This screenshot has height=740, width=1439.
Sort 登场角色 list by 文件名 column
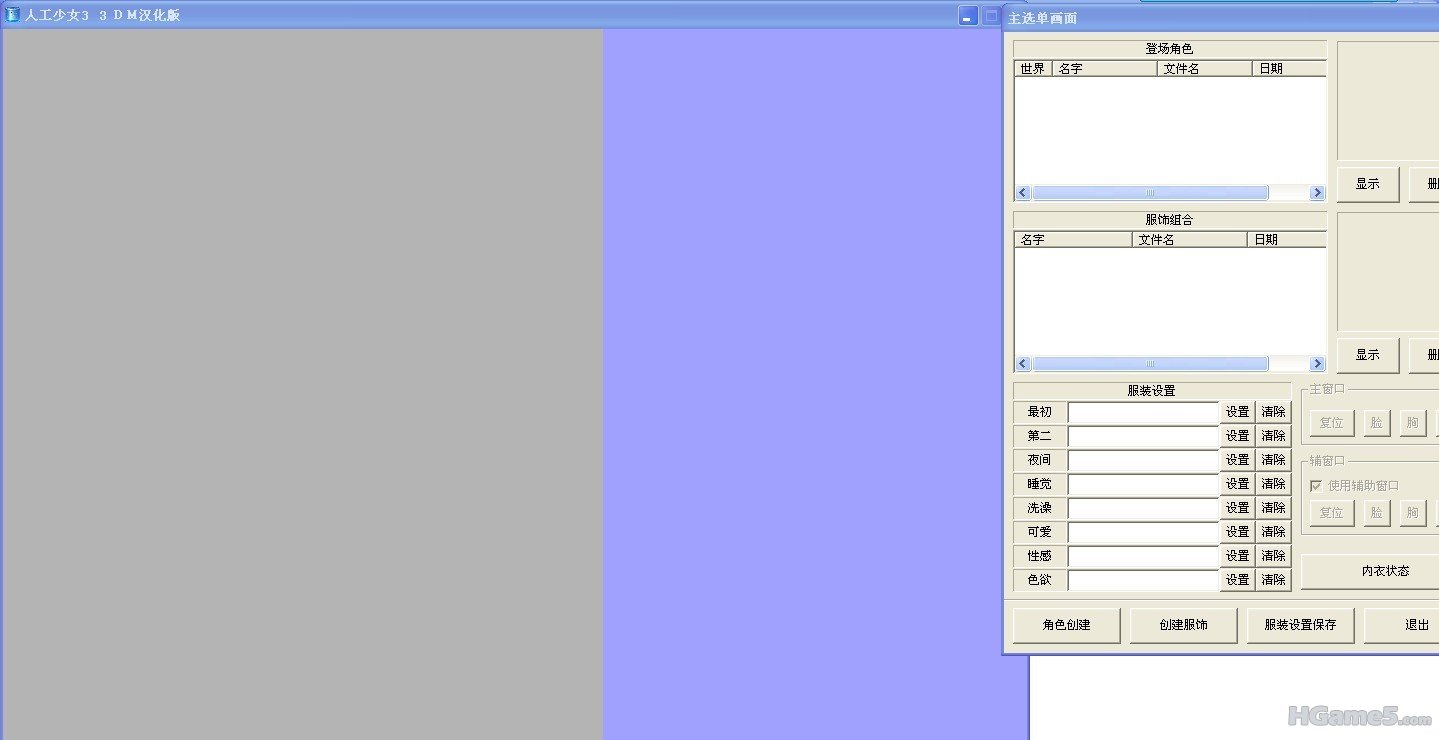point(1203,69)
